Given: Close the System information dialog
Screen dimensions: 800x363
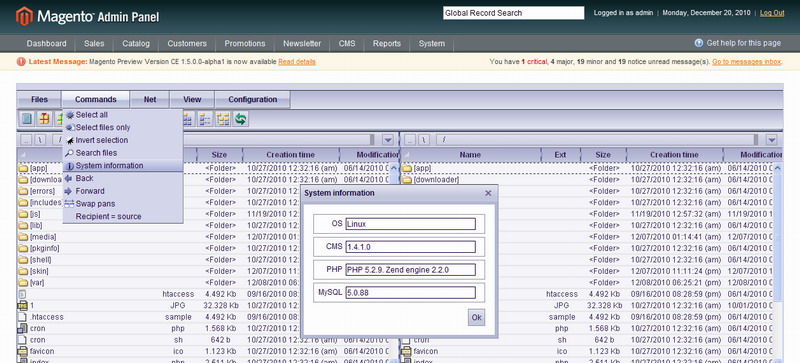Looking at the screenshot, I should coord(488,193).
